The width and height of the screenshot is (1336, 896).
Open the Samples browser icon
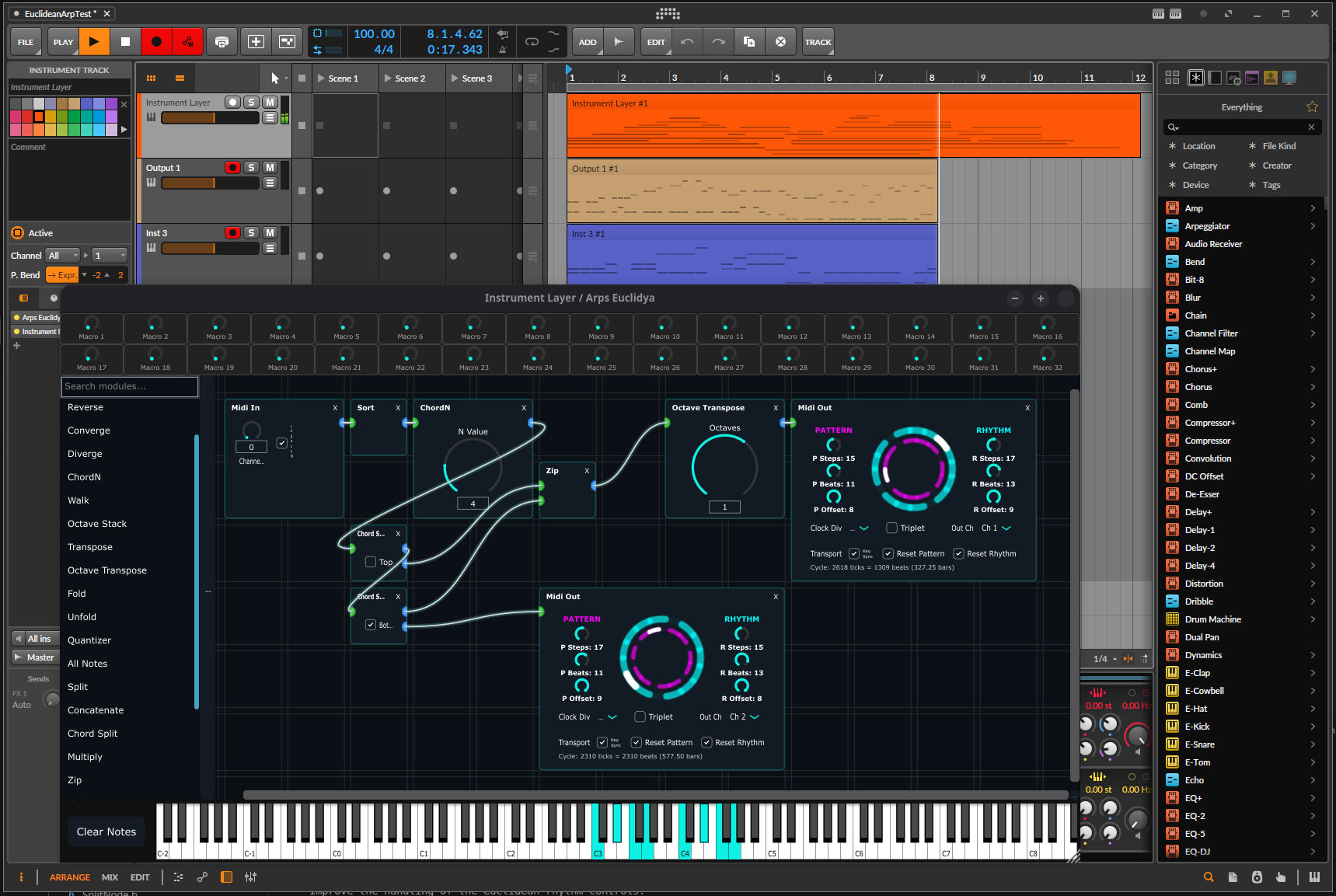click(x=1252, y=78)
